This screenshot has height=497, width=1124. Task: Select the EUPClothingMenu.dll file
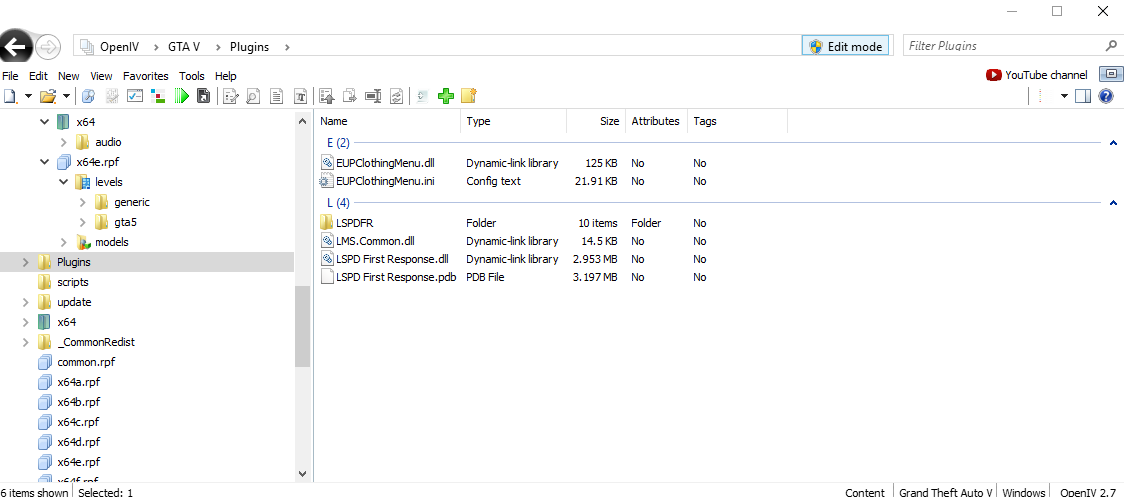pyautogui.click(x=385, y=163)
